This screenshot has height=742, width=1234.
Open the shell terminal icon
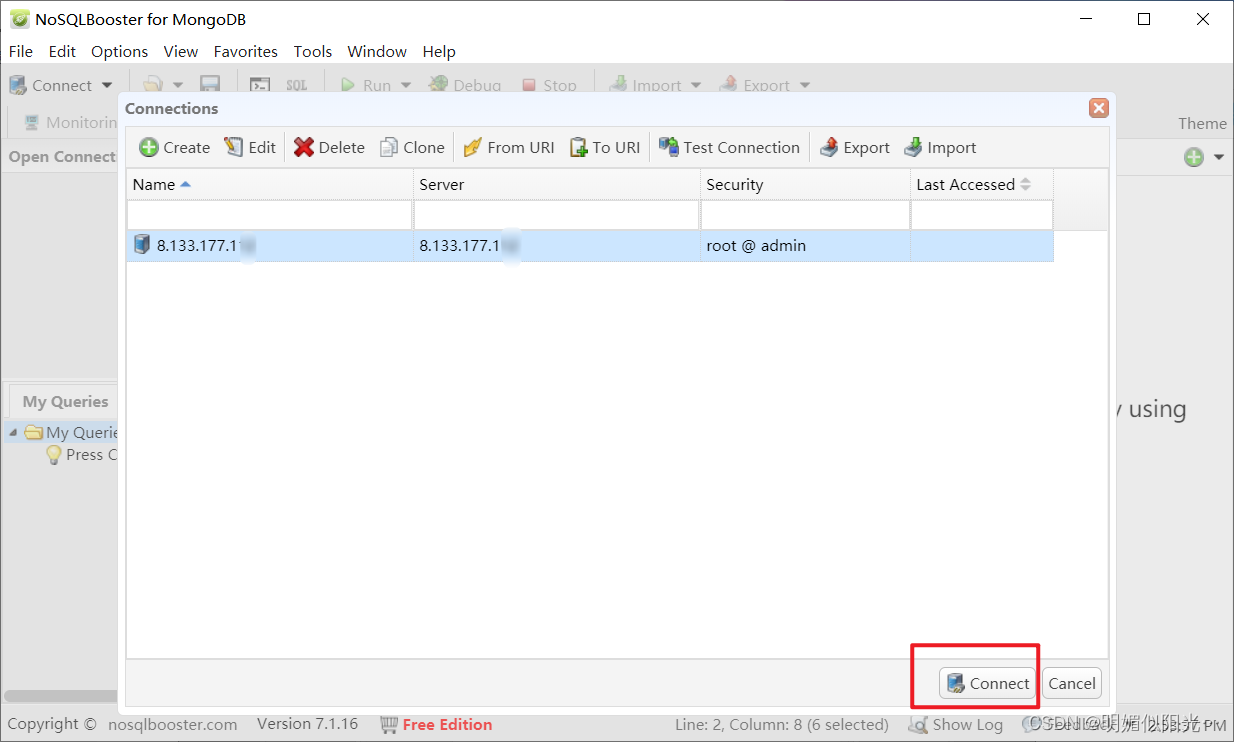coord(260,85)
